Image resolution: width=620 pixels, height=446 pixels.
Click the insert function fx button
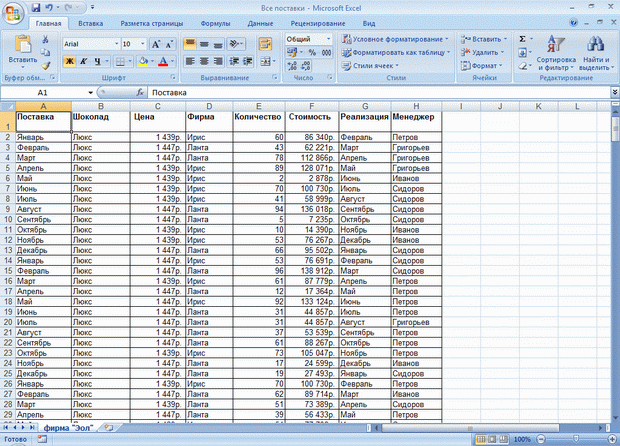[140, 93]
